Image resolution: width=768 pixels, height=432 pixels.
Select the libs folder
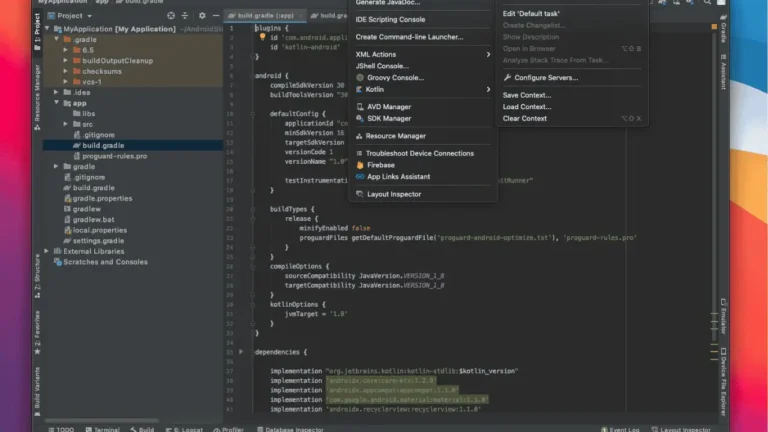tap(84, 114)
